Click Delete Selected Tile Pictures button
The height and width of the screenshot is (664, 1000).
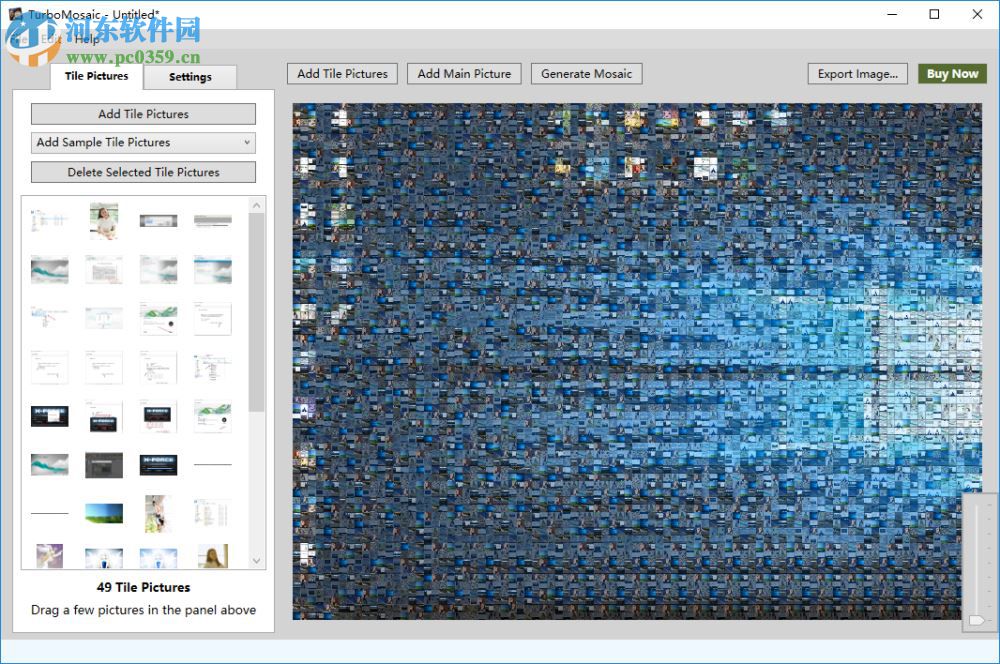143,172
